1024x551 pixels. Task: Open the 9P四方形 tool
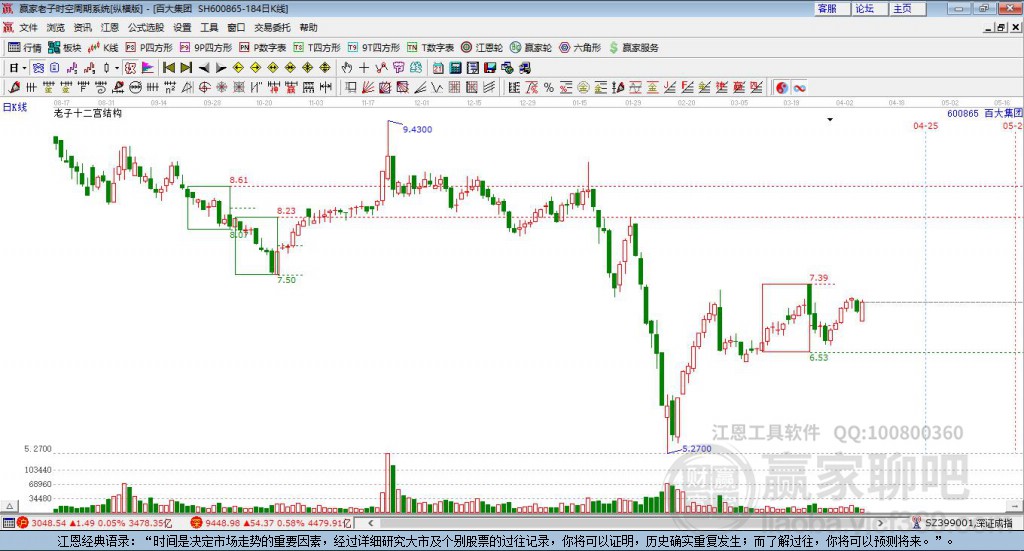[206, 48]
